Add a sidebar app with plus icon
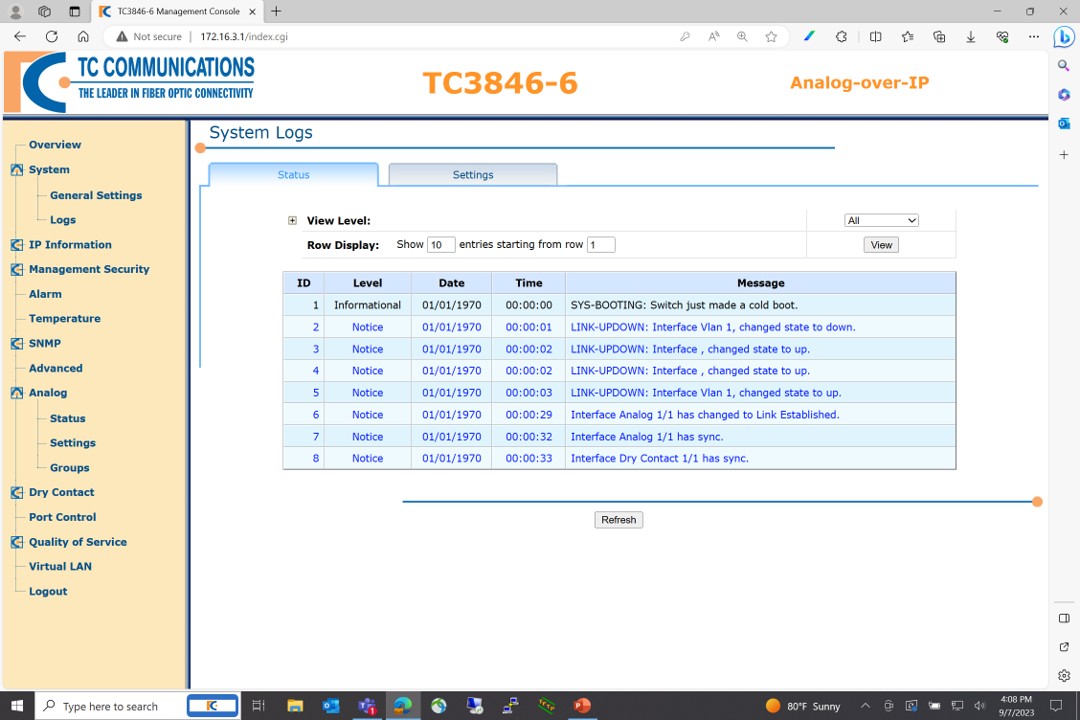Image resolution: width=1080 pixels, height=720 pixels. point(1063,154)
